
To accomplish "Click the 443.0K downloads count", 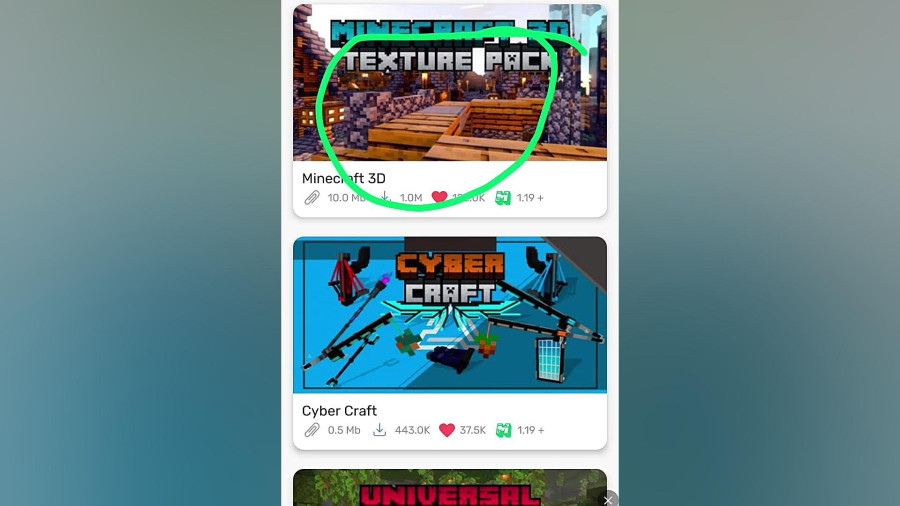I will coord(412,430).
